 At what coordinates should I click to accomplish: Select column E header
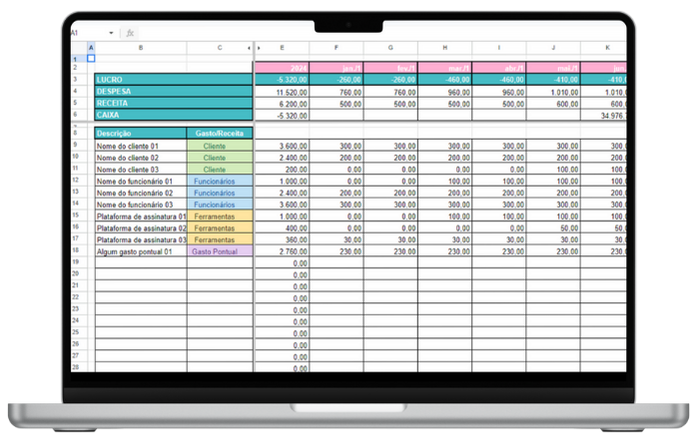(282, 48)
